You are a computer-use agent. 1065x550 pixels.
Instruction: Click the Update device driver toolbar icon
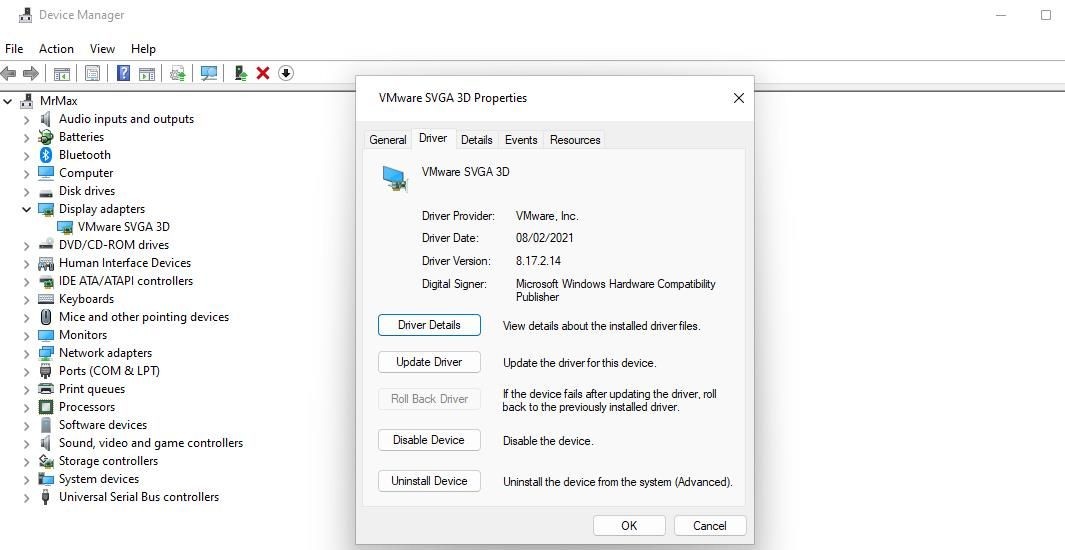178,73
